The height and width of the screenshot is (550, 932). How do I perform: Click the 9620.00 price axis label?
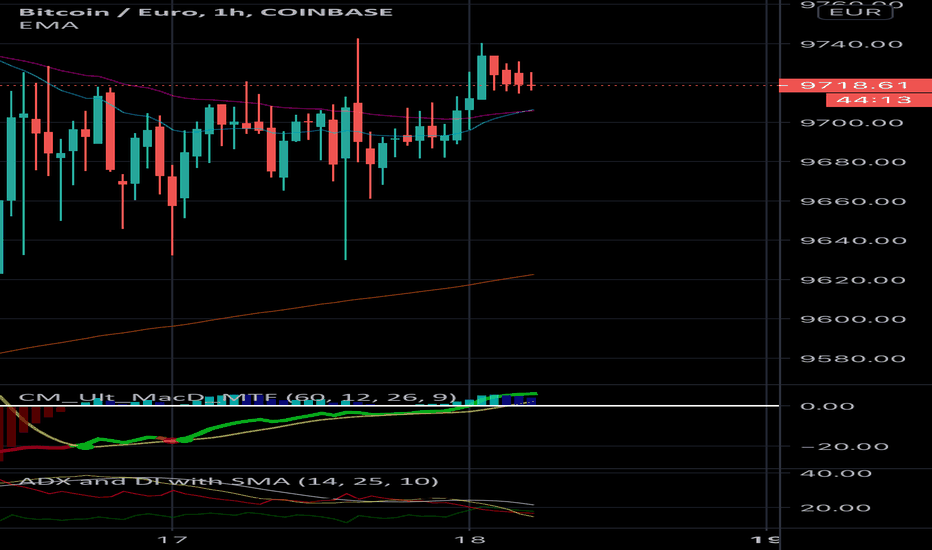coord(853,280)
